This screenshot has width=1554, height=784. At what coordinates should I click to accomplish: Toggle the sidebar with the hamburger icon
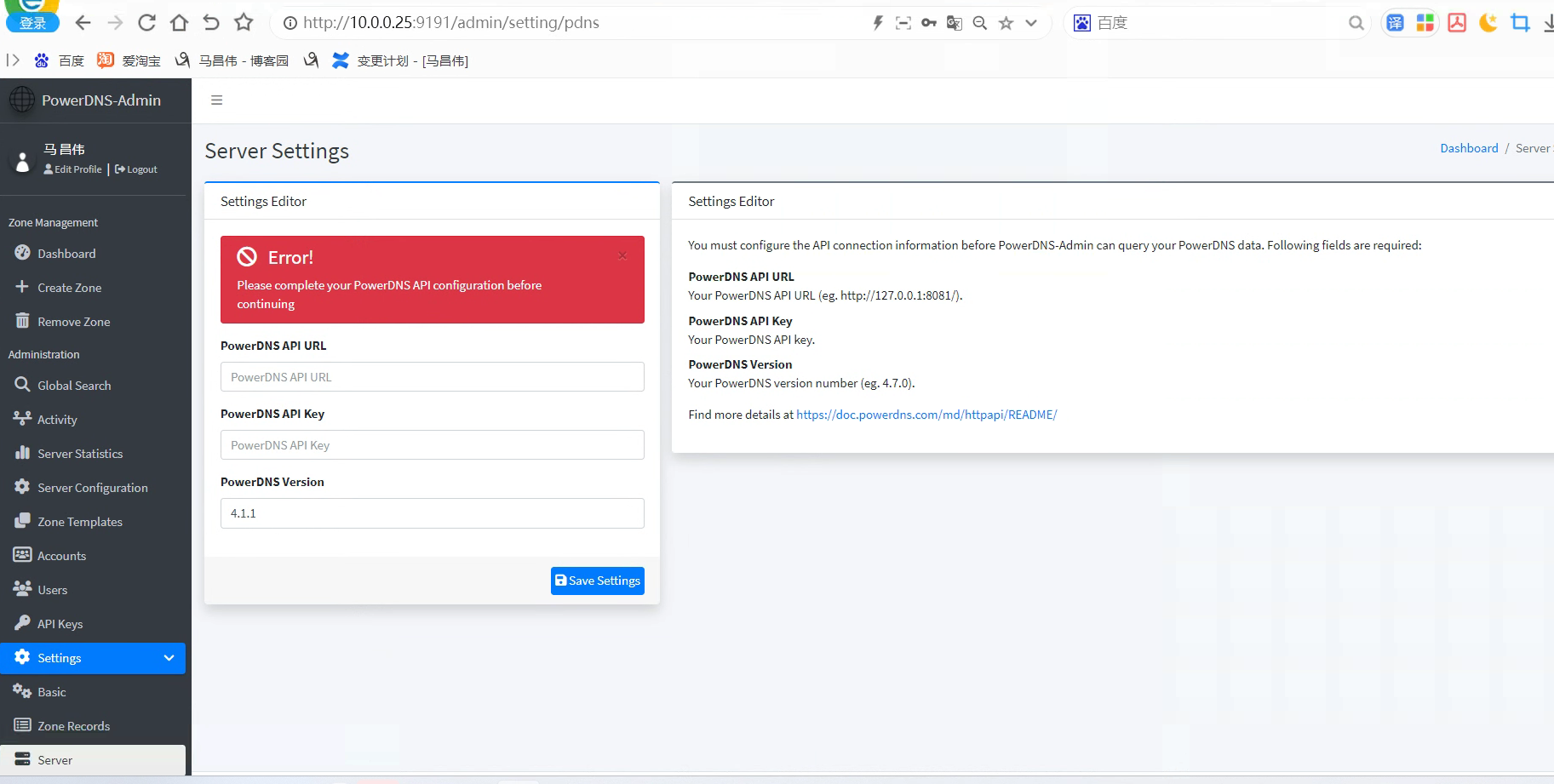[x=217, y=100]
